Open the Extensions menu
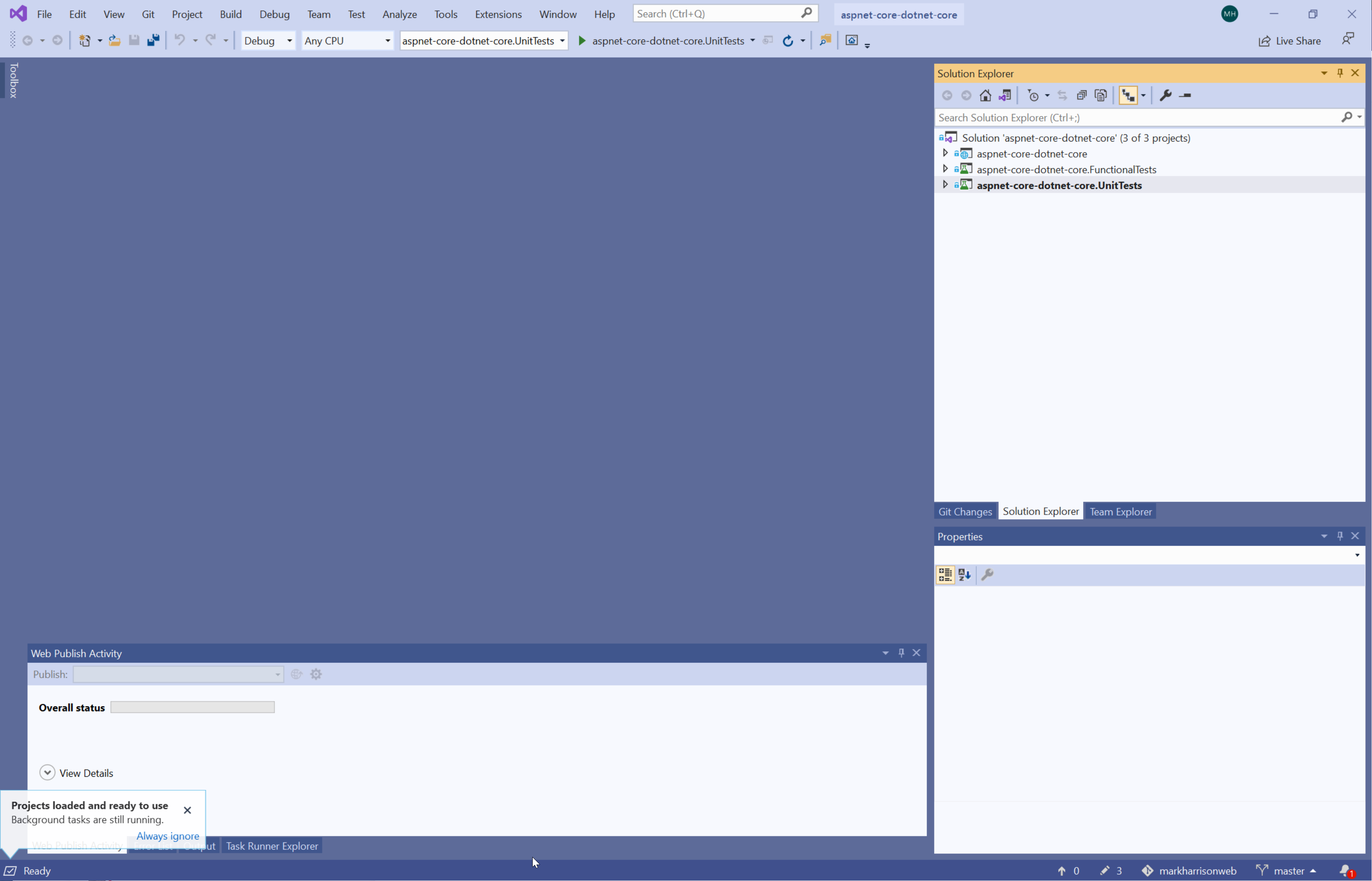 pyautogui.click(x=498, y=14)
